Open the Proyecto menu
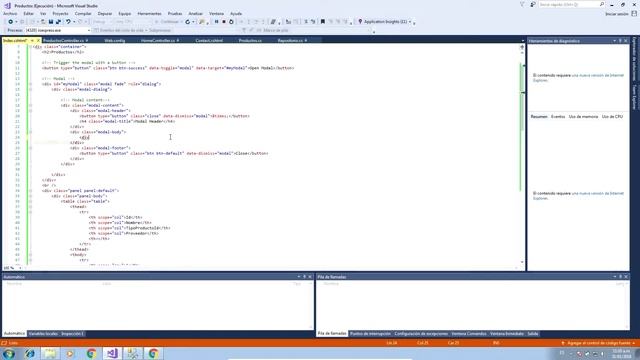Screen dimensions: 640x360 click(60, 13)
